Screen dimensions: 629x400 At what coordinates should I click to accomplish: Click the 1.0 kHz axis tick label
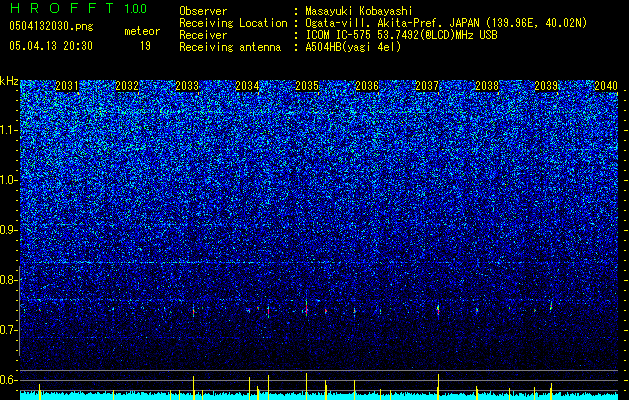point(9,180)
